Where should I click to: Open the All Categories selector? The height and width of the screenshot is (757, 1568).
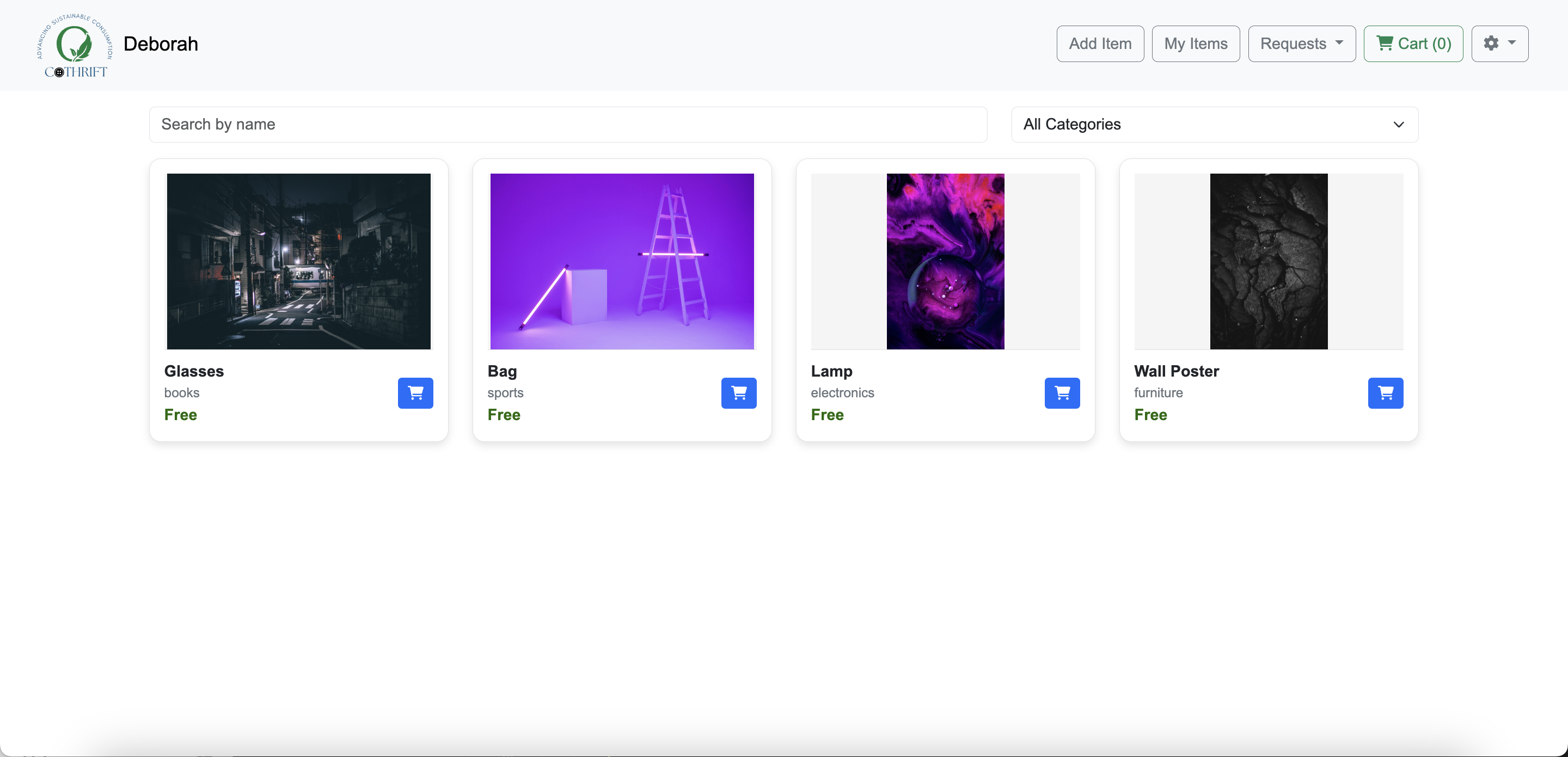(1214, 124)
